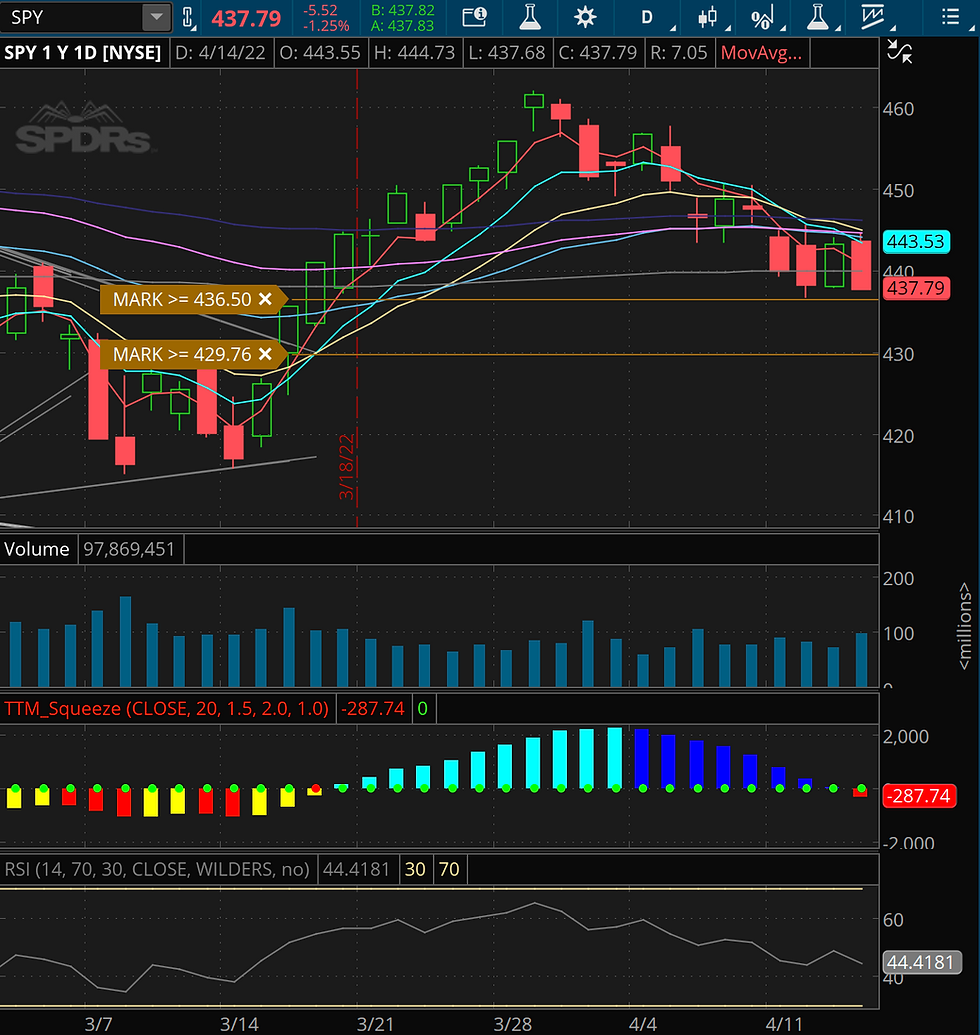Click the volume value 97,869,451
Screen dimensions: 980x1035
[x=129, y=549]
